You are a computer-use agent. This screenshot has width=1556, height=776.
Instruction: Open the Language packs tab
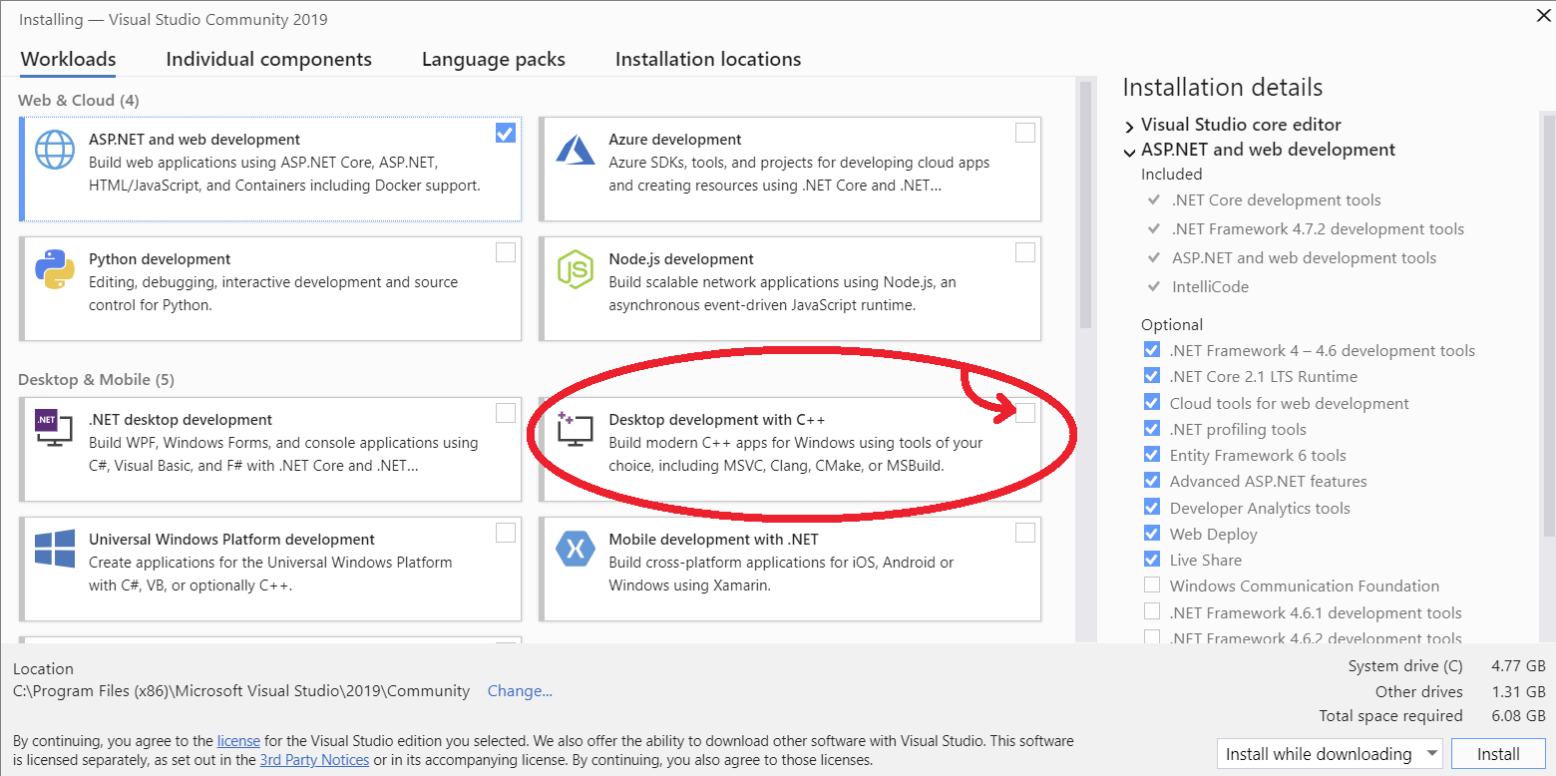point(493,60)
